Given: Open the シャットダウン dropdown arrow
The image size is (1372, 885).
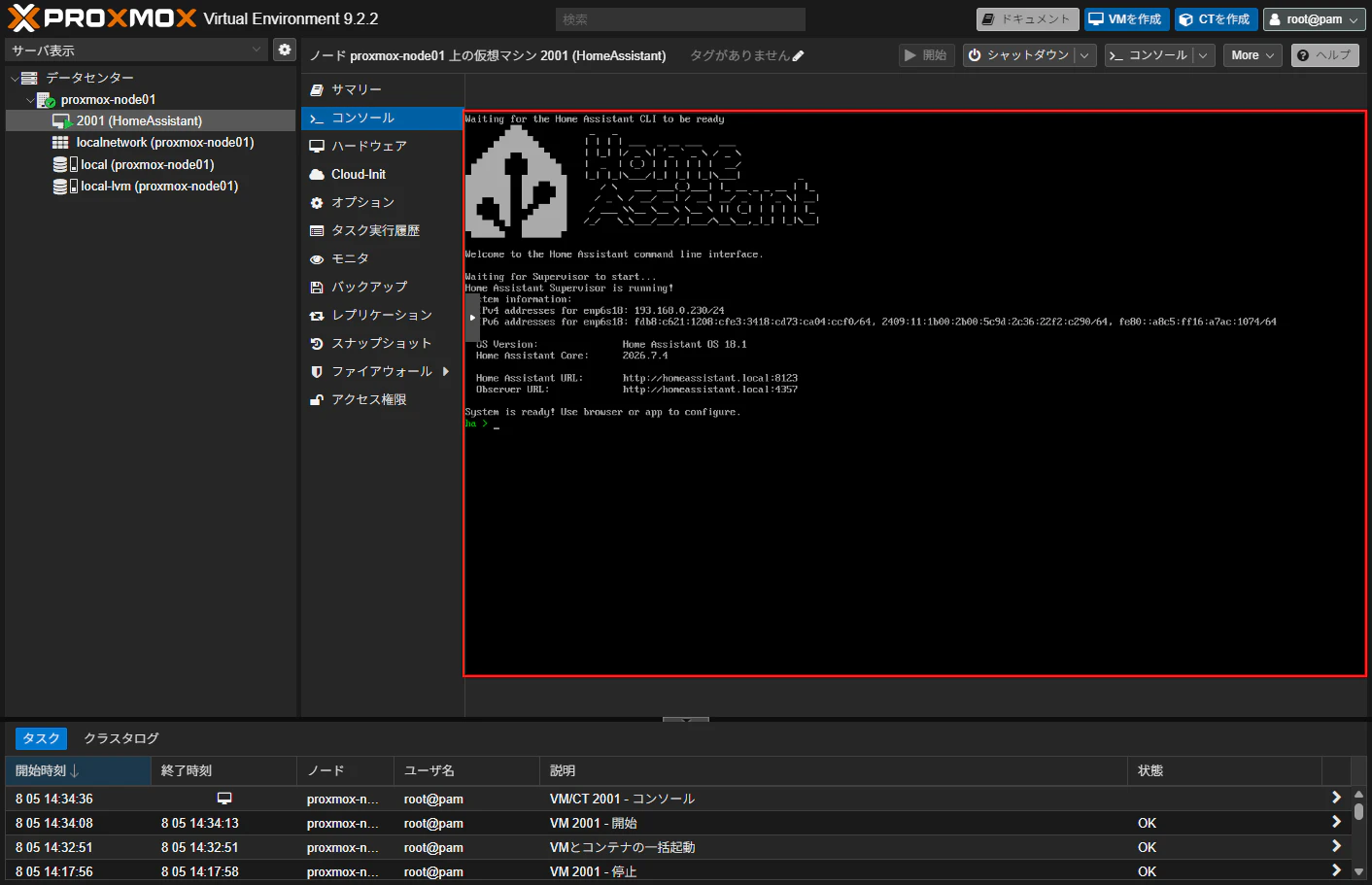Looking at the screenshot, I should click(x=1085, y=55).
